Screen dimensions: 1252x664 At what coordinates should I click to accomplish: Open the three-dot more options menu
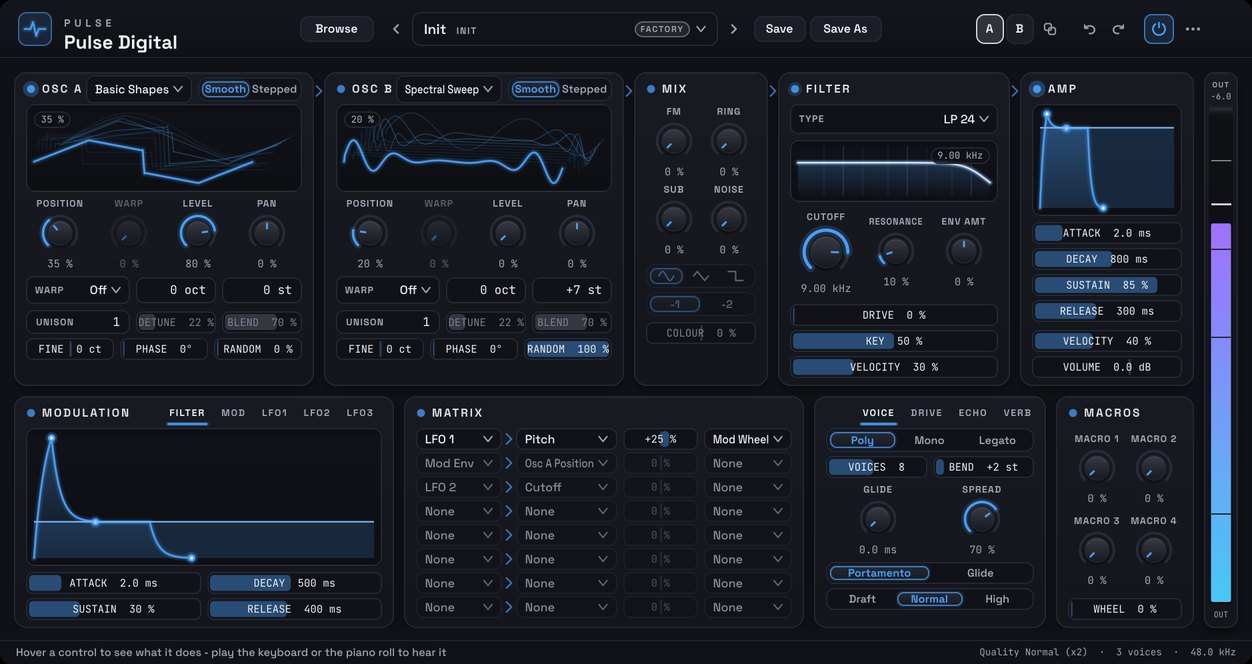pos(1193,29)
